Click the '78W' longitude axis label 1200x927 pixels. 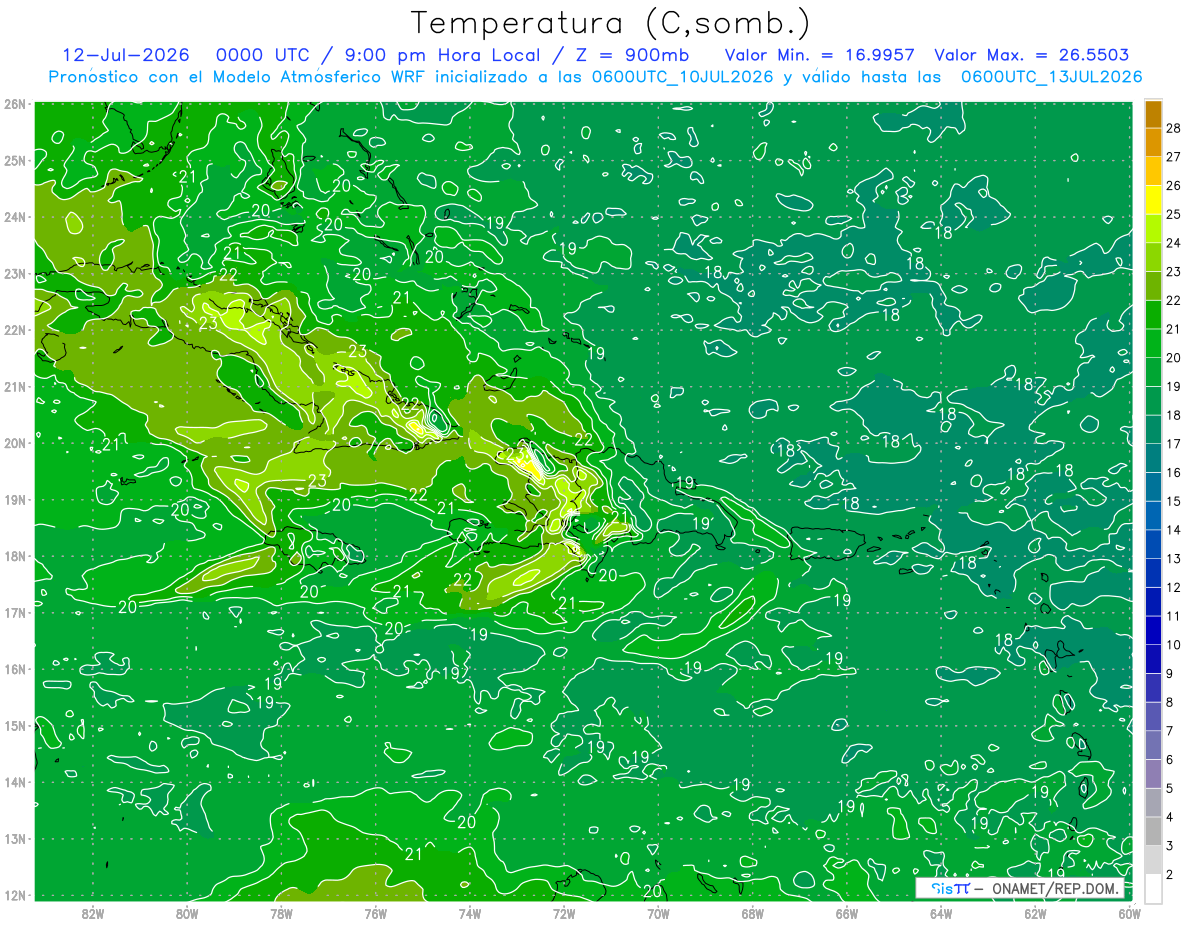click(281, 913)
